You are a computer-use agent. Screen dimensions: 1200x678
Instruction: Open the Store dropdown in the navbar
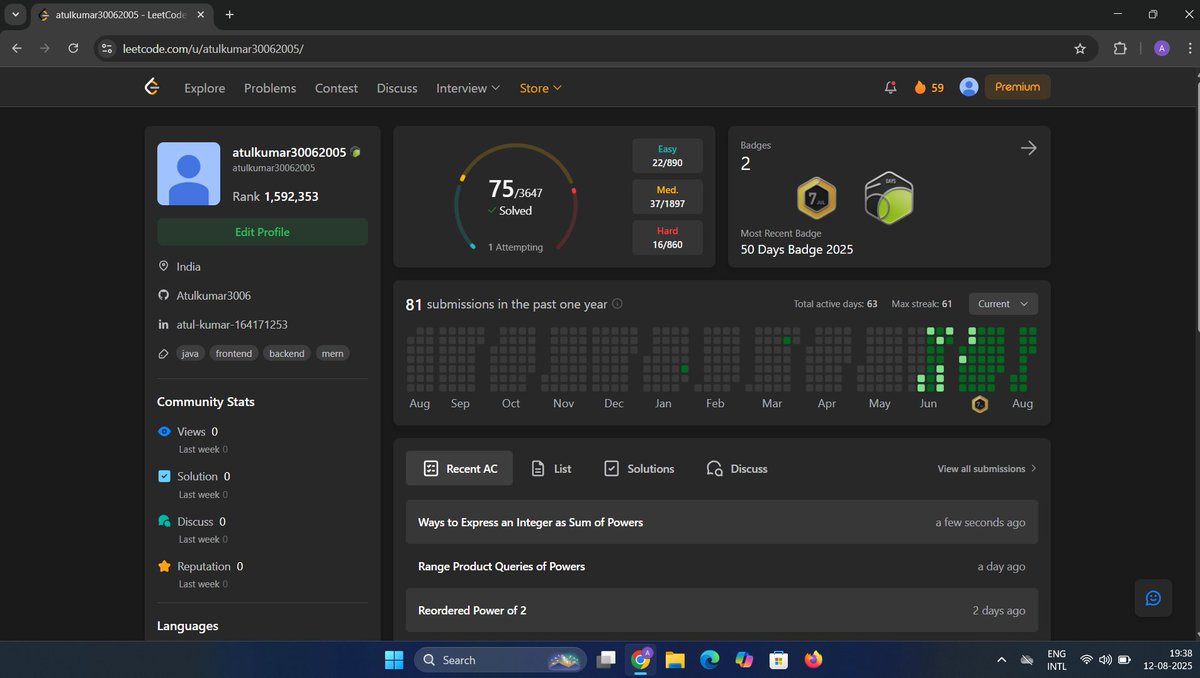click(541, 88)
